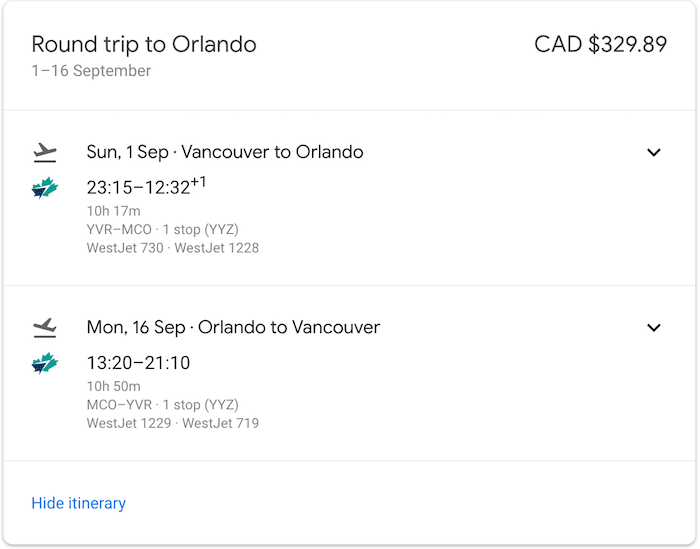Screen dimensions: 700x549
Task: Click the arrival plane icon for return flight
Action: (x=45, y=328)
